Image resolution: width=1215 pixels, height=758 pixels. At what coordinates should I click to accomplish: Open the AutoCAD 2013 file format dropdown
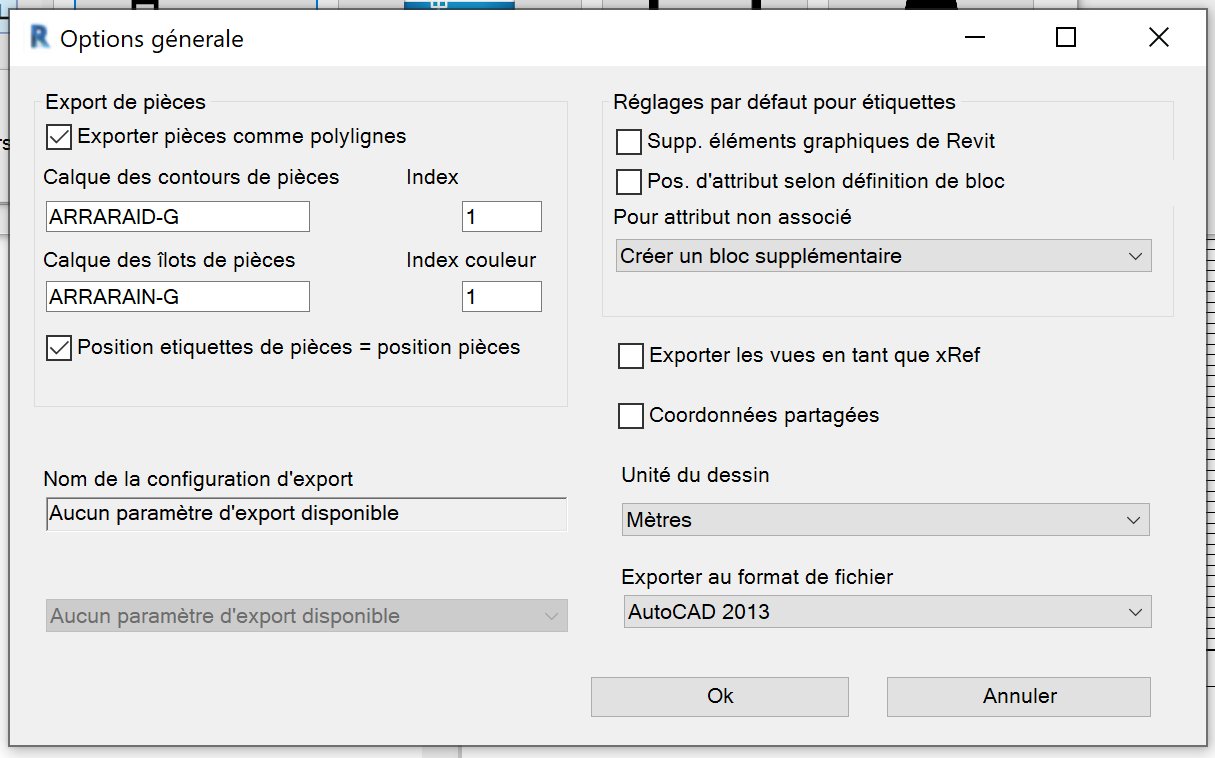click(x=886, y=612)
